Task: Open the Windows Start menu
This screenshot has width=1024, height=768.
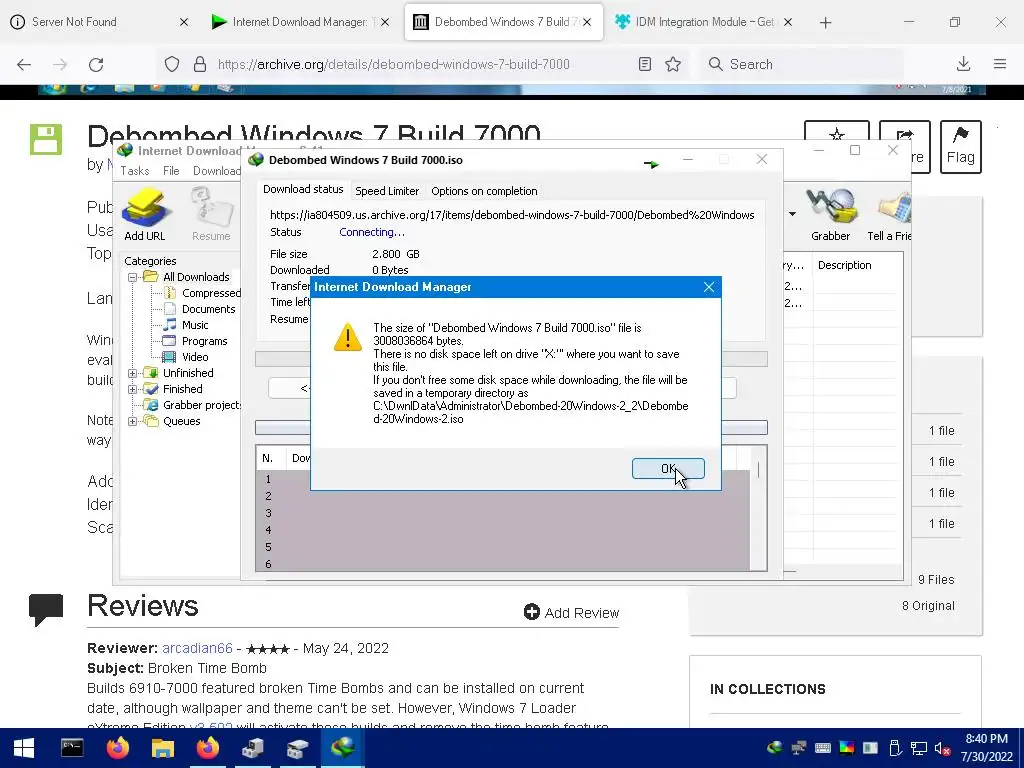Action: 24,748
